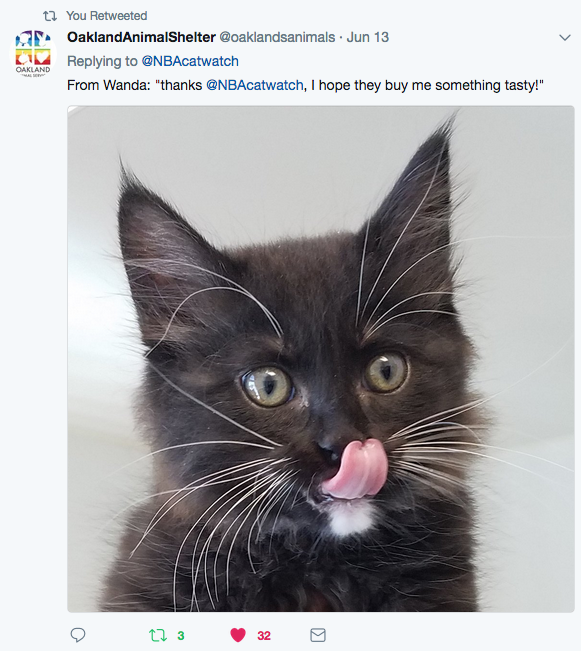
Task: Visit the @oaklandsanimals handle
Action: pos(277,37)
